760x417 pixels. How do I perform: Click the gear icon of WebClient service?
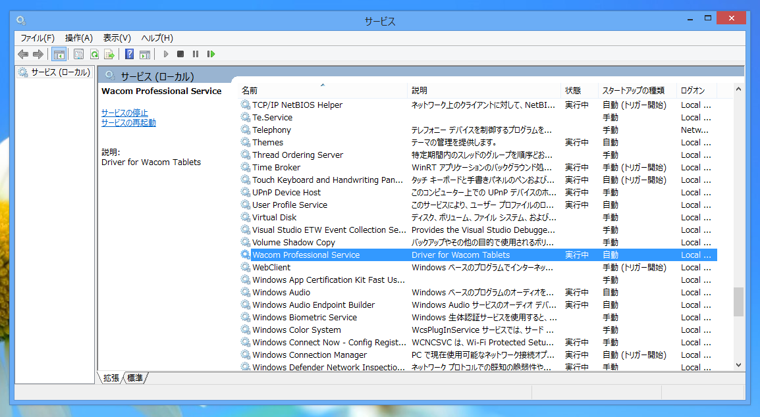click(x=246, y=268)
